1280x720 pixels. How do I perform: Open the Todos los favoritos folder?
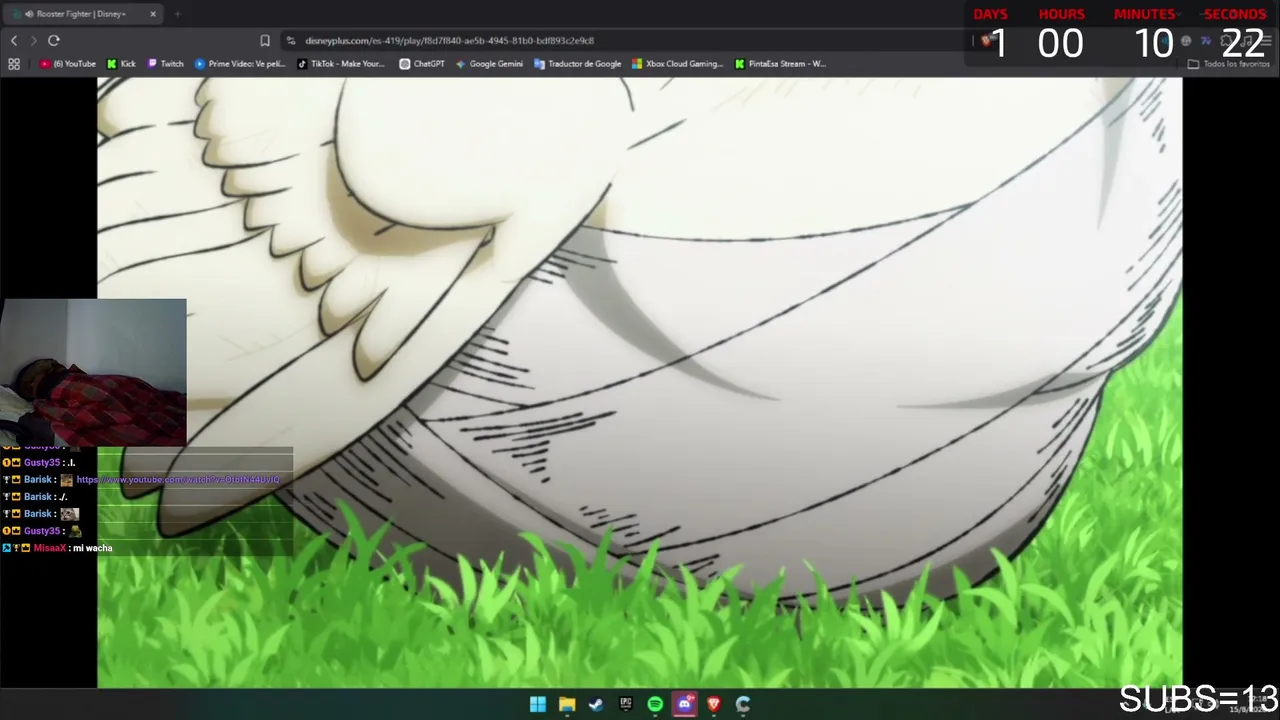1229,64
